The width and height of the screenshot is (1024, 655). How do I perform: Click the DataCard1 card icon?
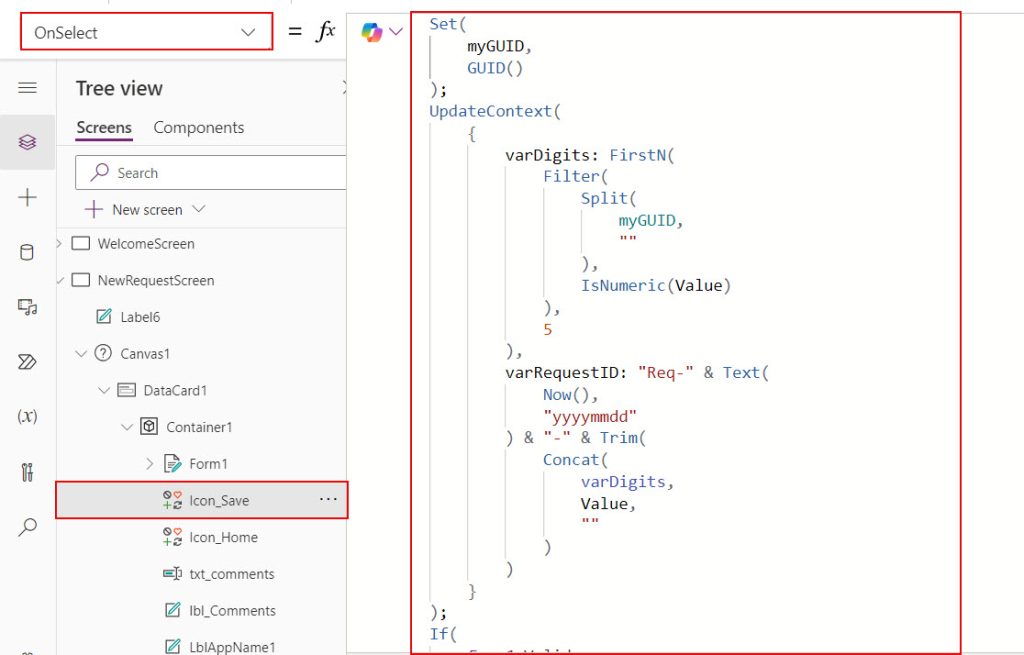pos(127,390)
